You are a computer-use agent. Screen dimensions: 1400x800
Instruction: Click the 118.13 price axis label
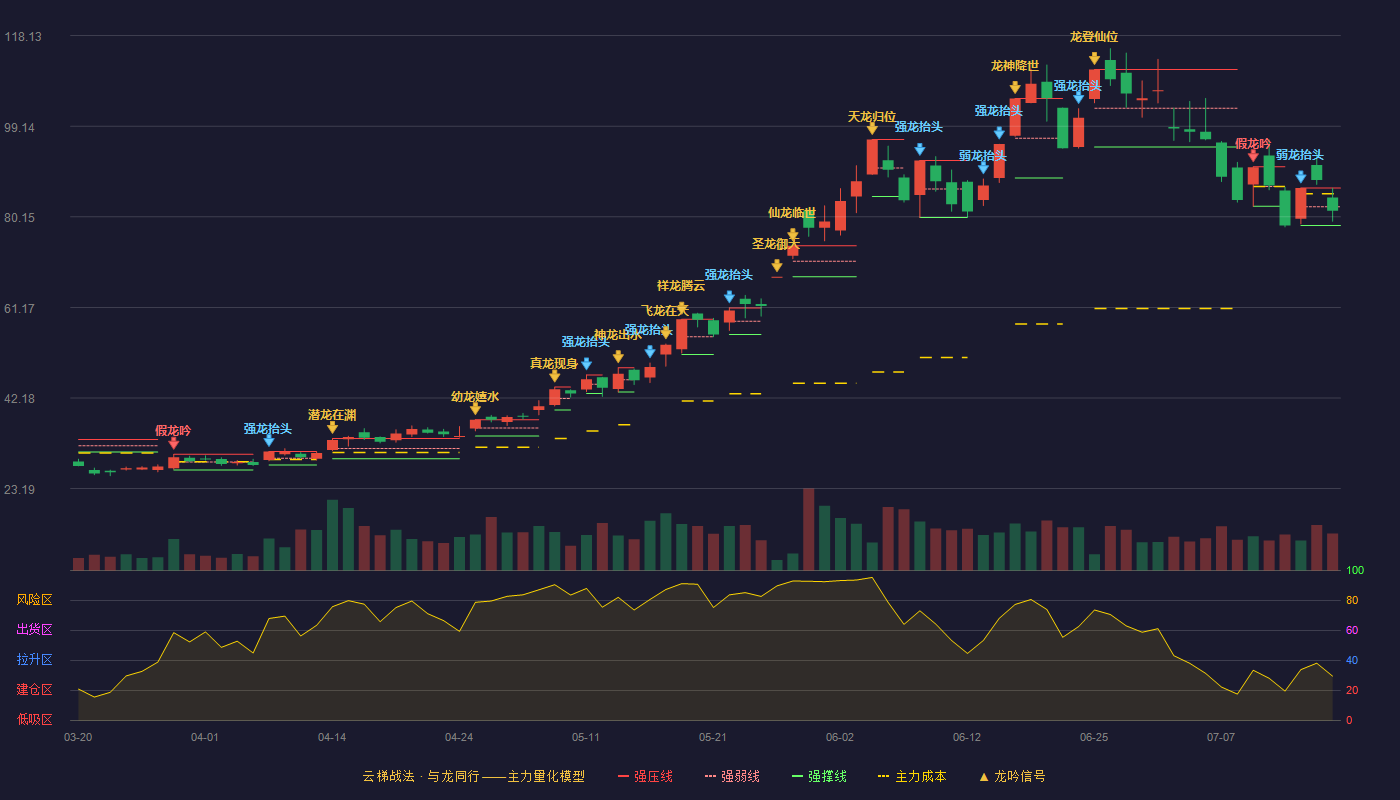tap(22, 37)
